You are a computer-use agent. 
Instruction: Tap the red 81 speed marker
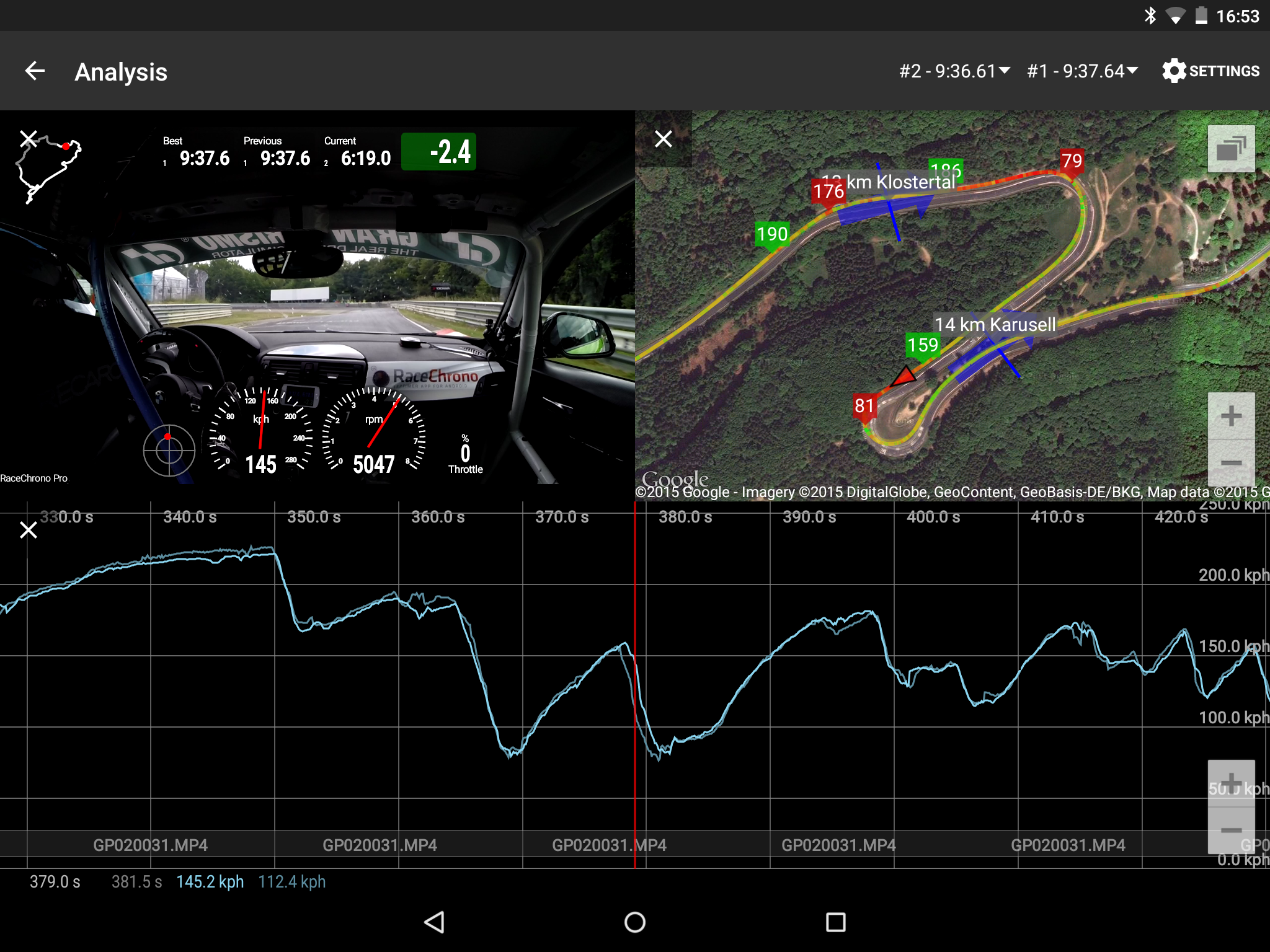point(864,407)
